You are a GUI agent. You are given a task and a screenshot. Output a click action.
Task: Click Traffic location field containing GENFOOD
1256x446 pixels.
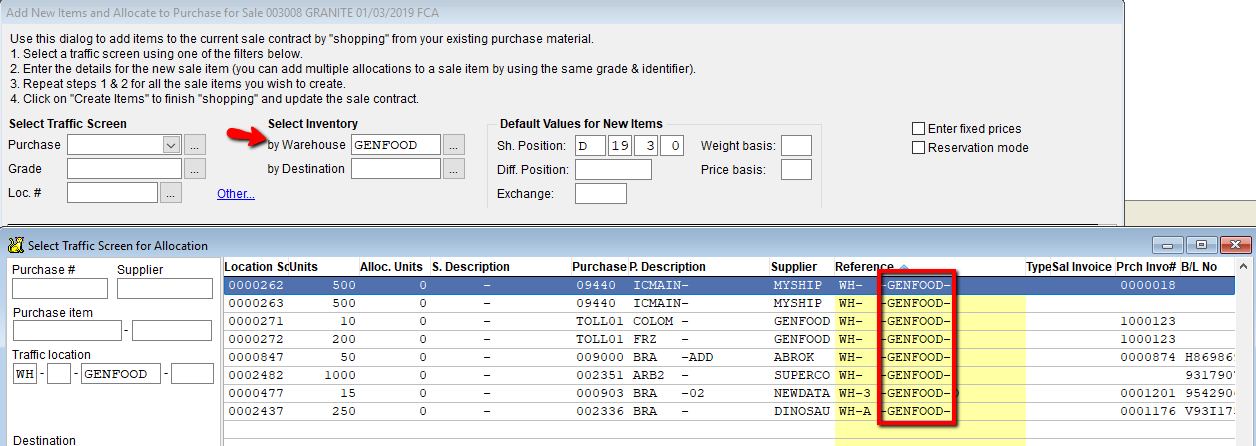pos(120,374)
